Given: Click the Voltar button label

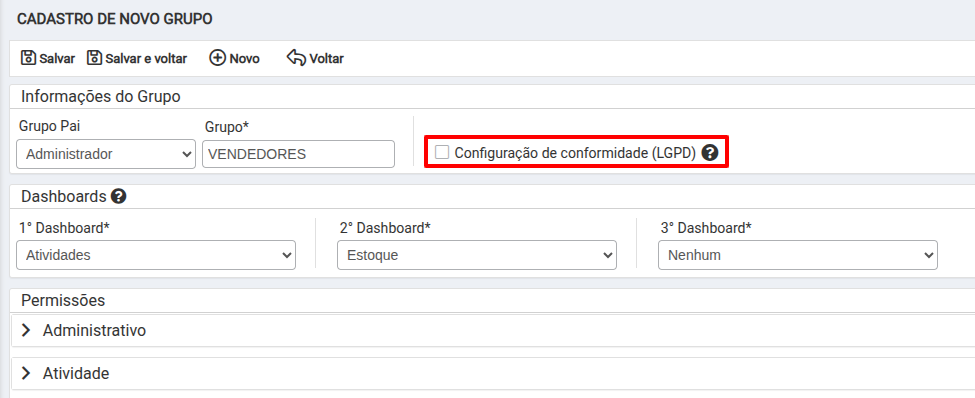Looking at the screenshot, I should [326, 58].
